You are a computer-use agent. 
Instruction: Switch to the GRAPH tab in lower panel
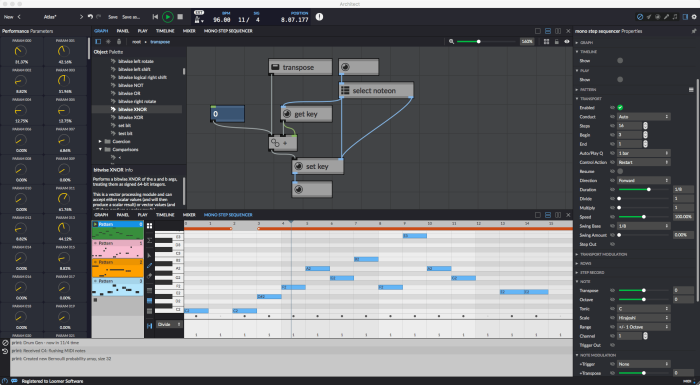point(101,215)
